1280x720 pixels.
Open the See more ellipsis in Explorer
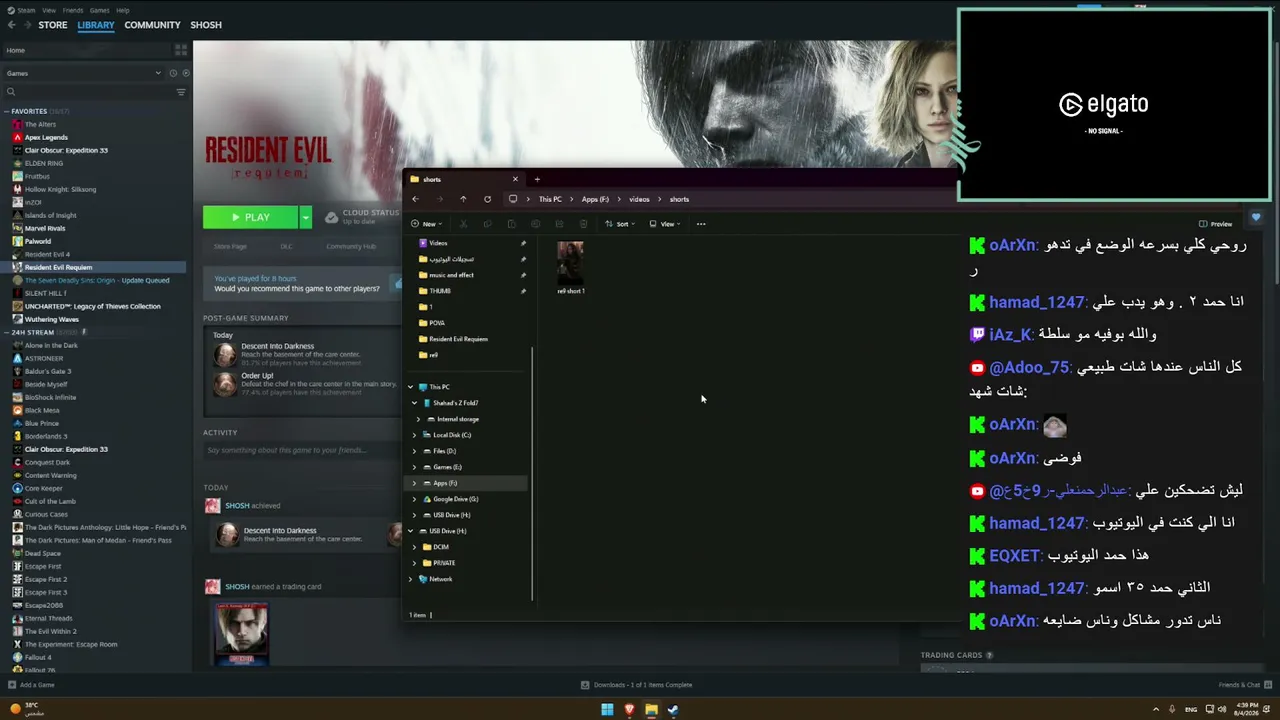[701, 224]
